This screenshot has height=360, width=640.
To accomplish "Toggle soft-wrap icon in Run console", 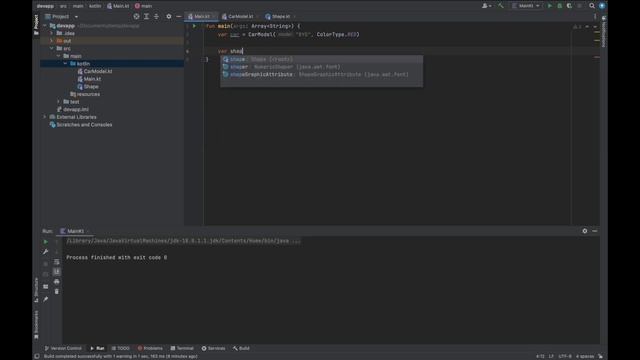I will (x=57, y=262).
